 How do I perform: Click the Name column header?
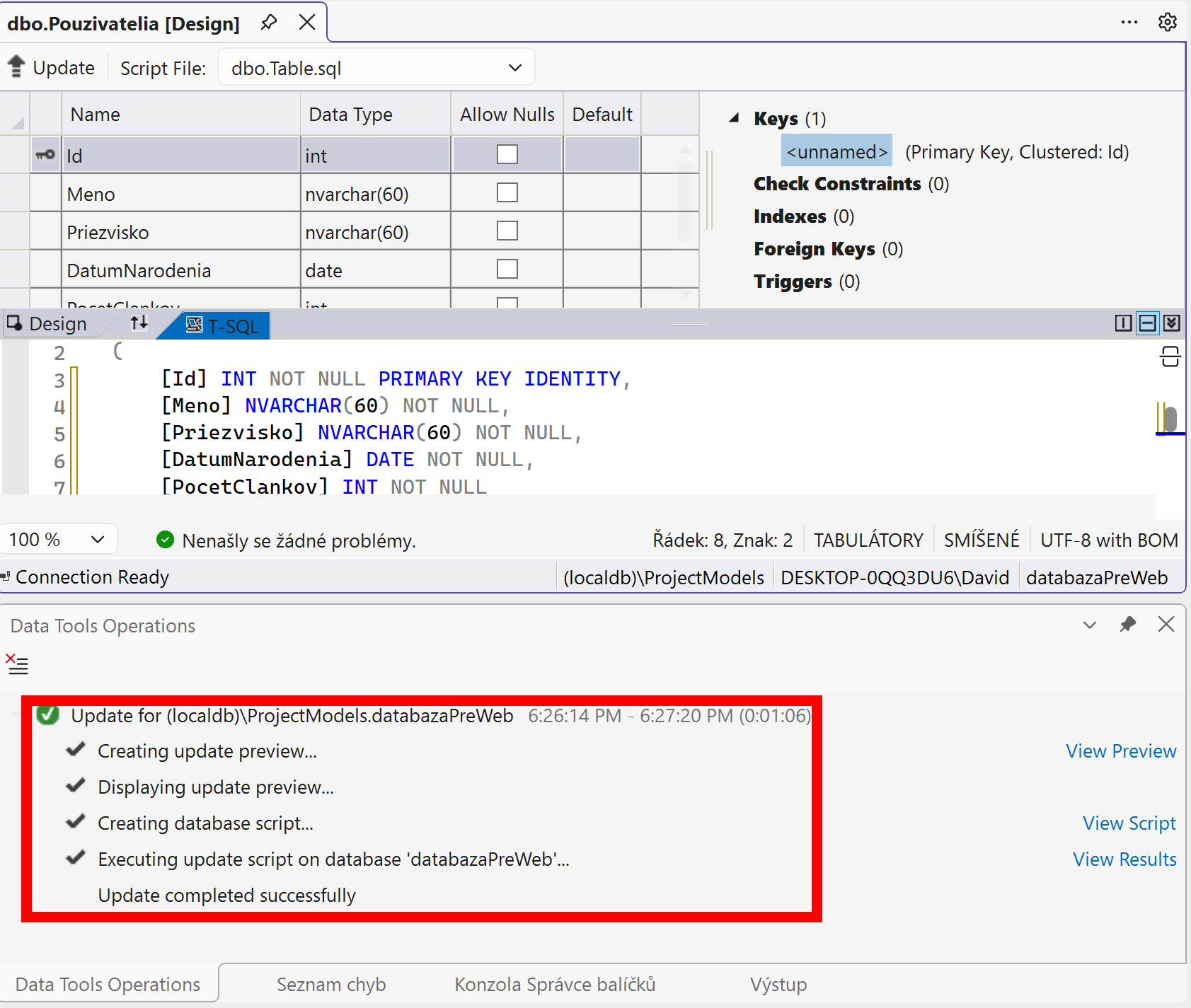coord(181,114)
